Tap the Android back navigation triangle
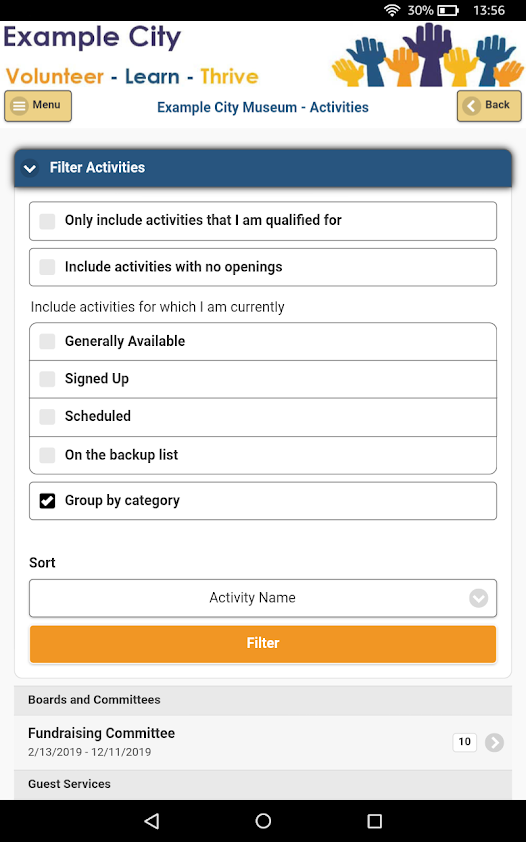Screen dimensions: 526x842 pyautogui.click(x=152, y=821)
